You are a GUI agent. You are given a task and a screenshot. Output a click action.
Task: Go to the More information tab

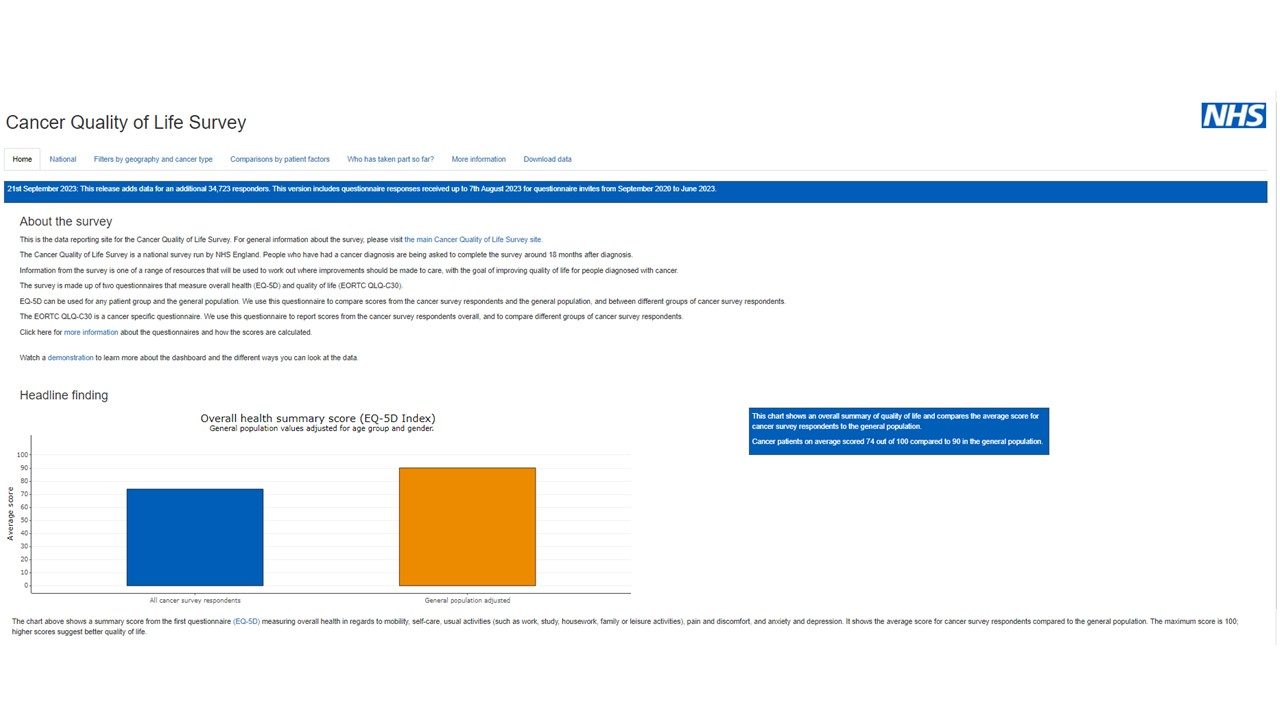[x=479, y=159]
